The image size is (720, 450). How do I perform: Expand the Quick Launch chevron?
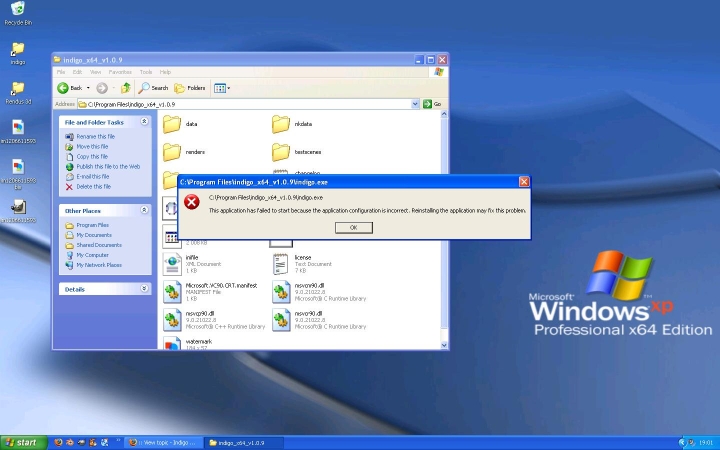coord(118,440)
